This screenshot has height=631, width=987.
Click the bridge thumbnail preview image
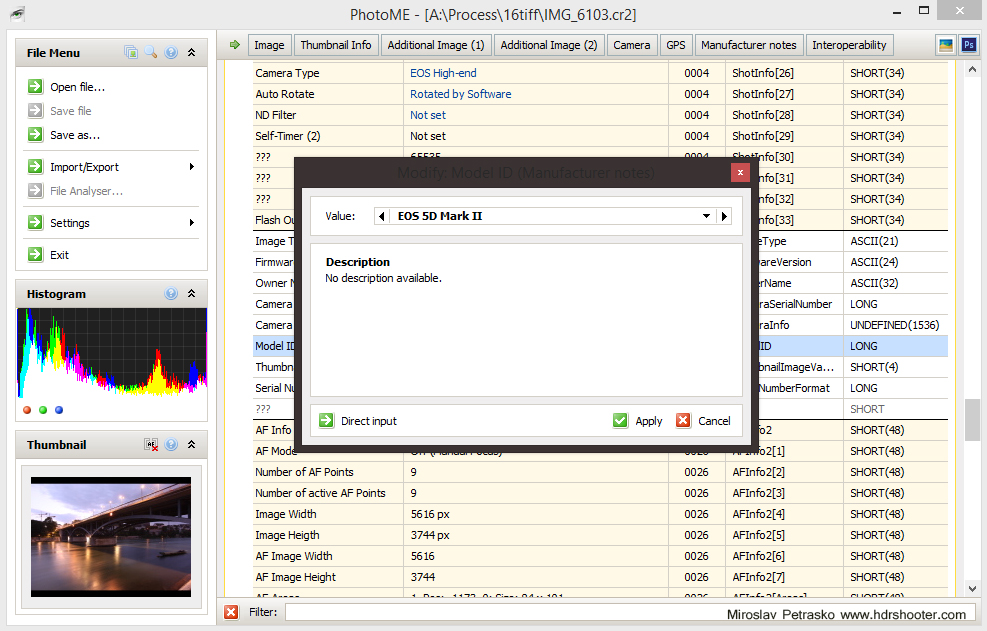[111, 537]
